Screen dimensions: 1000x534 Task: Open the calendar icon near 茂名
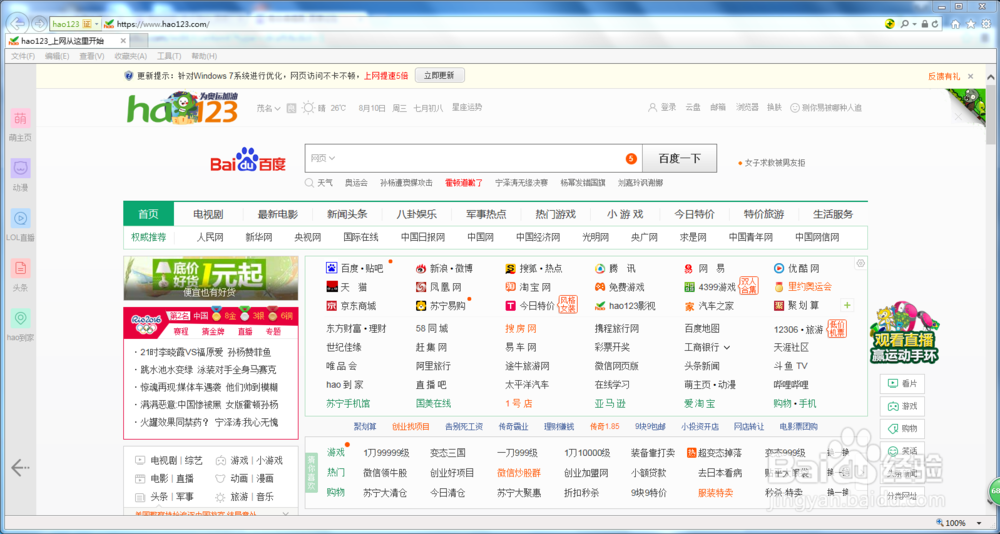pos(291,108)
